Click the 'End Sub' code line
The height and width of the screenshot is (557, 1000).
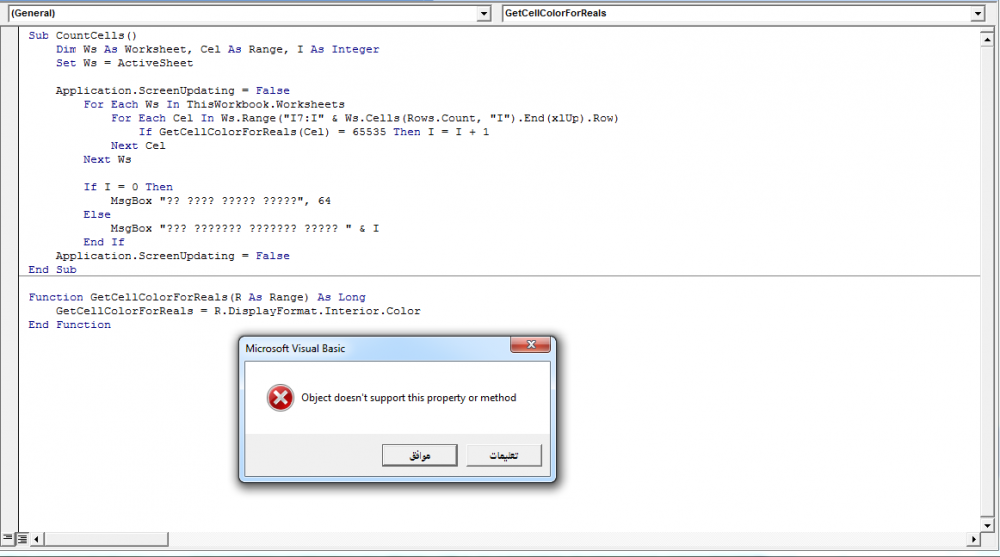coord(52,269)
